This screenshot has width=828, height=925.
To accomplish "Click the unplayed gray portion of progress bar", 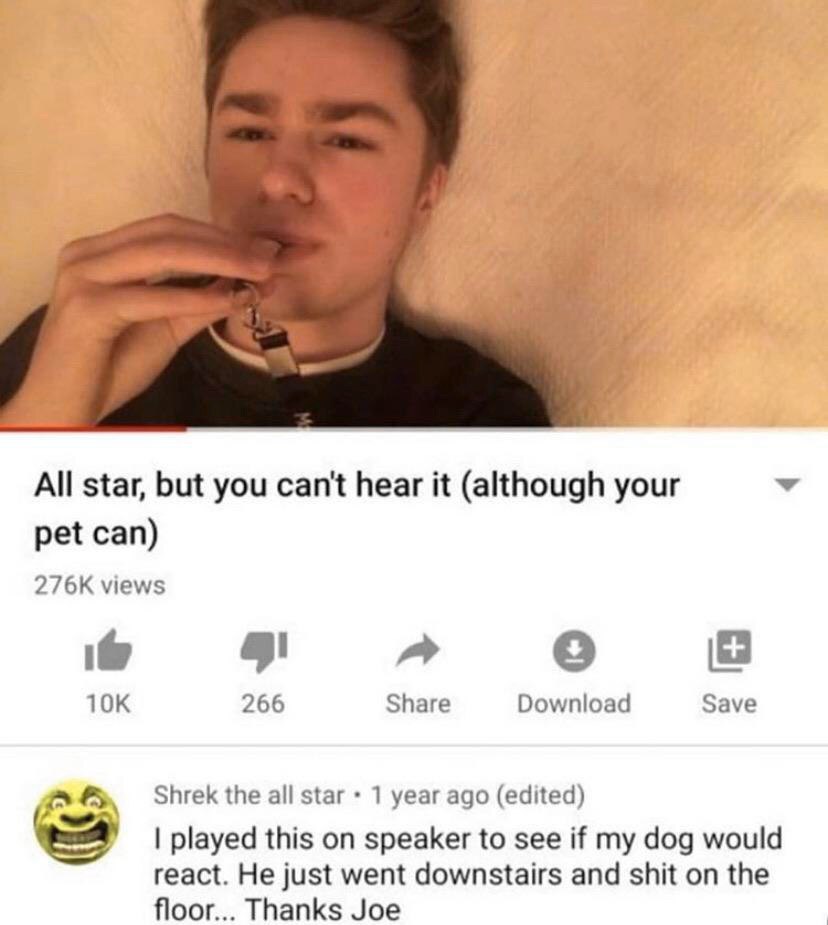I will [x=507, y=429].
